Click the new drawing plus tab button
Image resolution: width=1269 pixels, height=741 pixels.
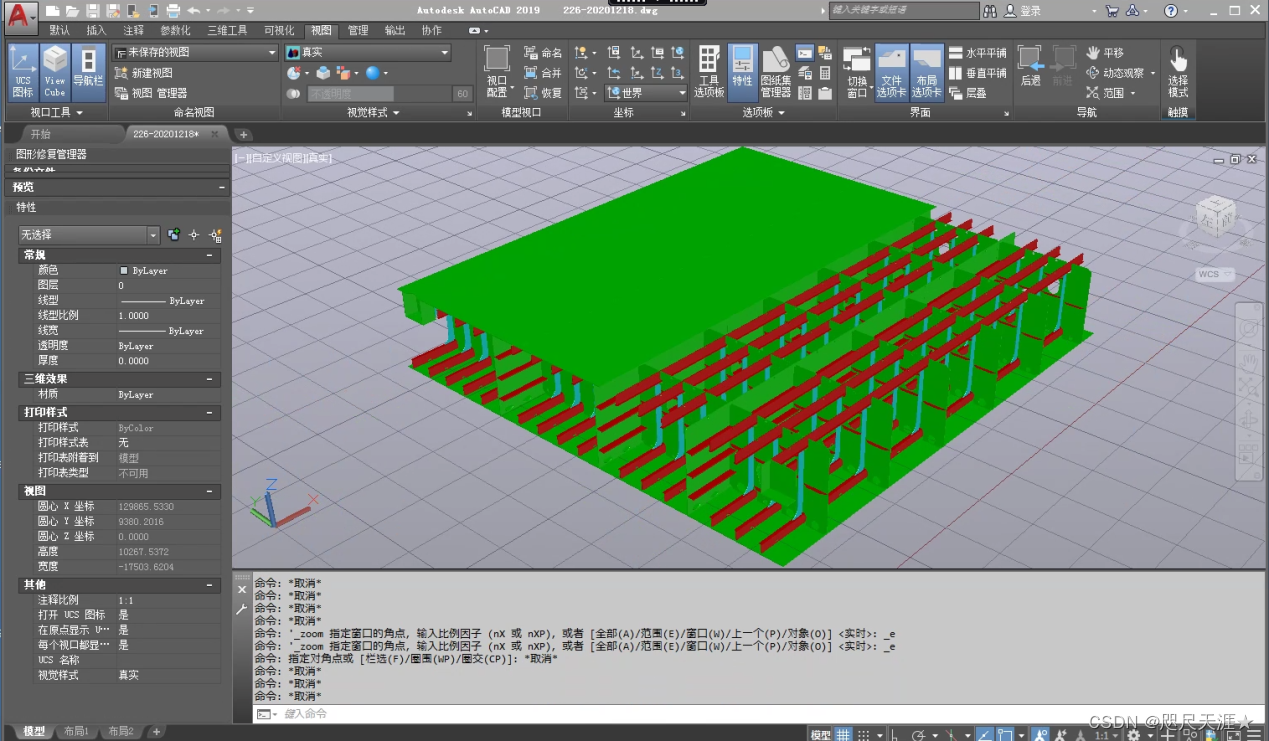(x=243, y=134)
